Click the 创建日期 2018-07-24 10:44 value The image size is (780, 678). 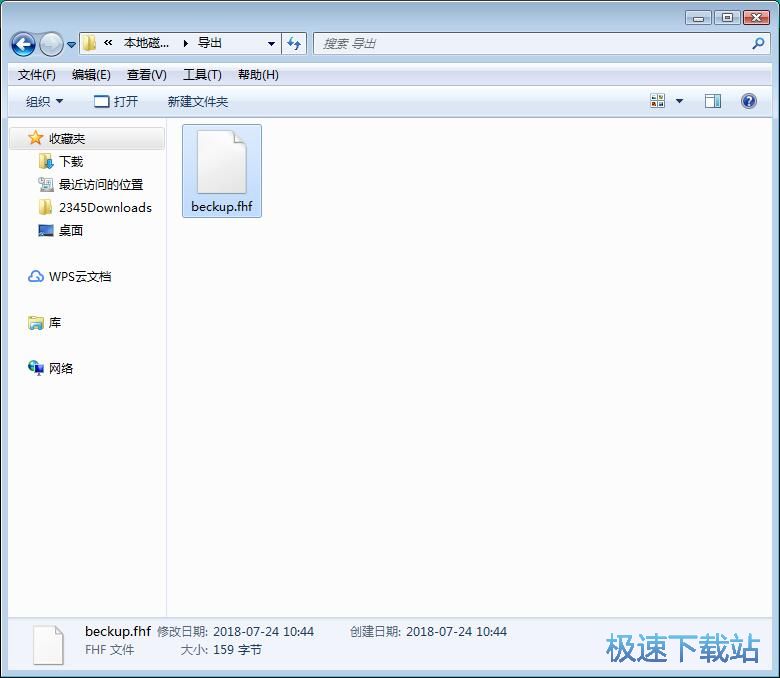pyautogui.click(x=456, y=632)
